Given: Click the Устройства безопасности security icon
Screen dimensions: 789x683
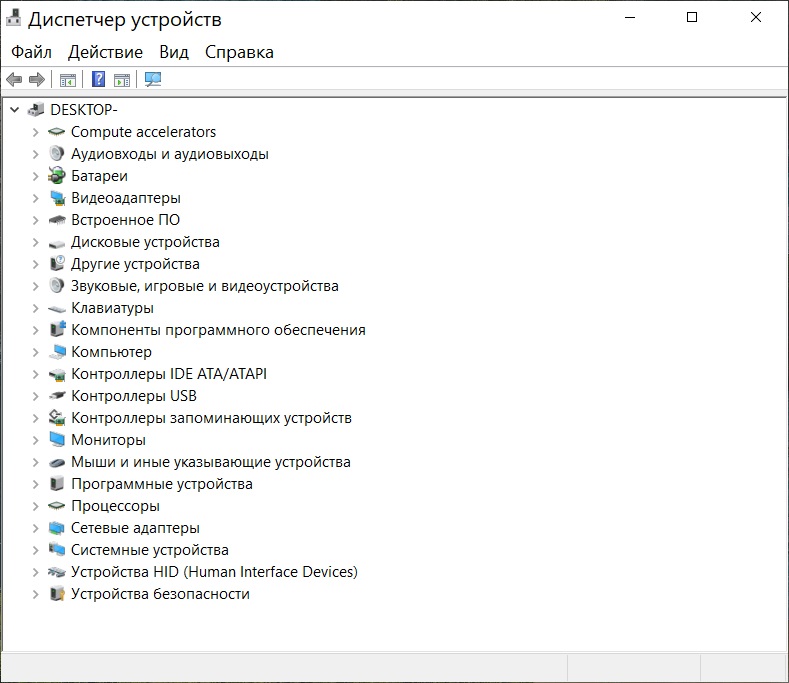Looking at the screenshot, I should (57, 593).
